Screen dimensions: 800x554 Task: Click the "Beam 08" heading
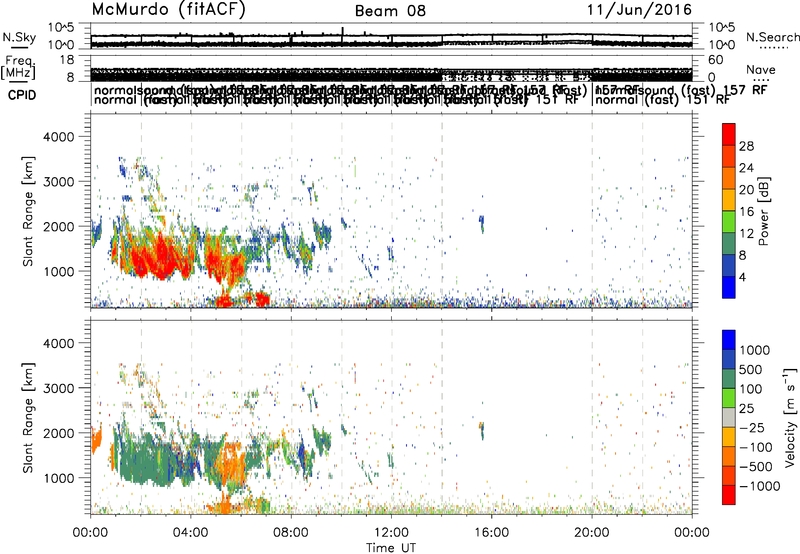coord(390,11)
